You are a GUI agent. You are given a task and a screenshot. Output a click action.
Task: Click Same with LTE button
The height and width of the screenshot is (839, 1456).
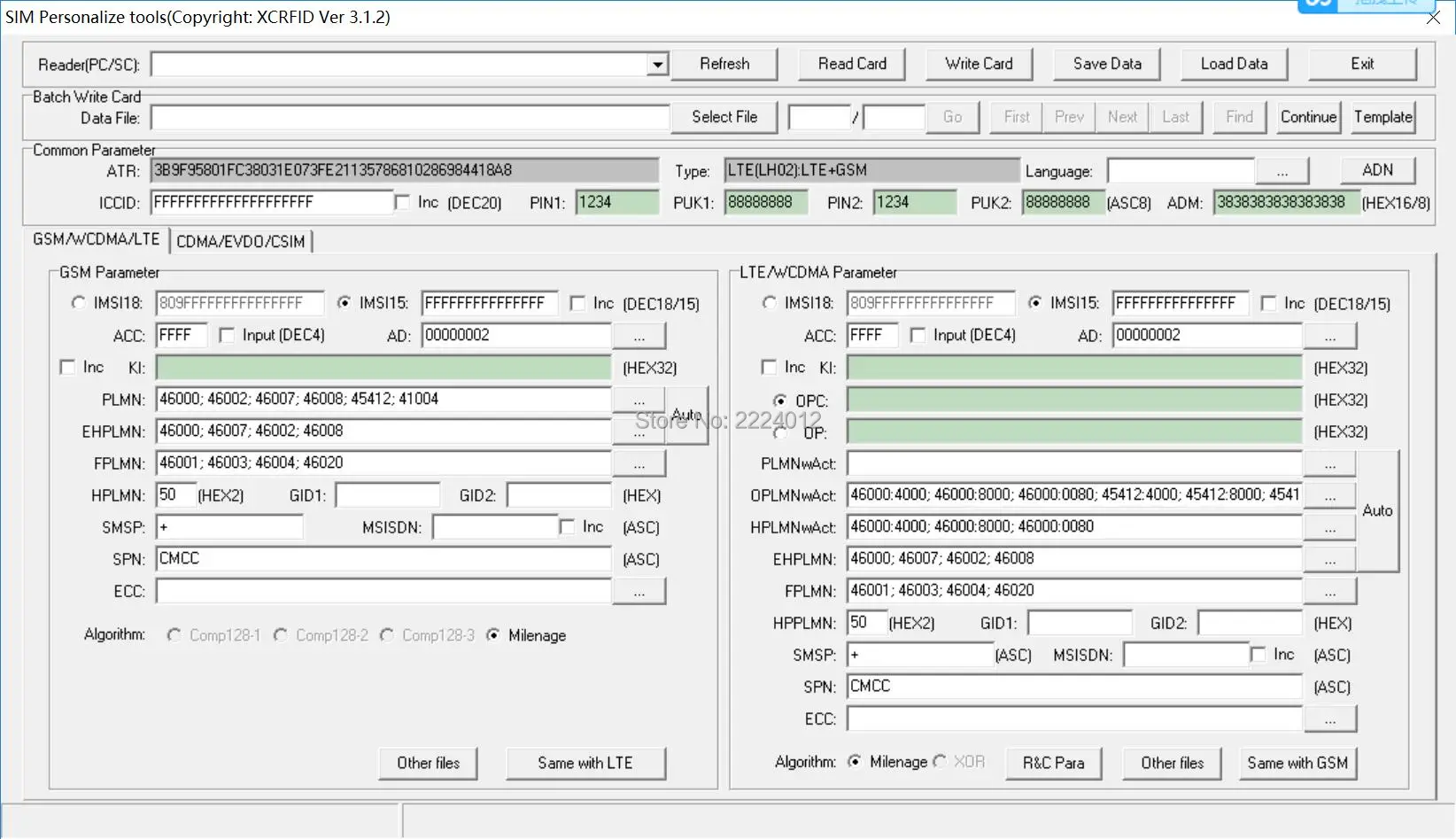pos(585,763)
